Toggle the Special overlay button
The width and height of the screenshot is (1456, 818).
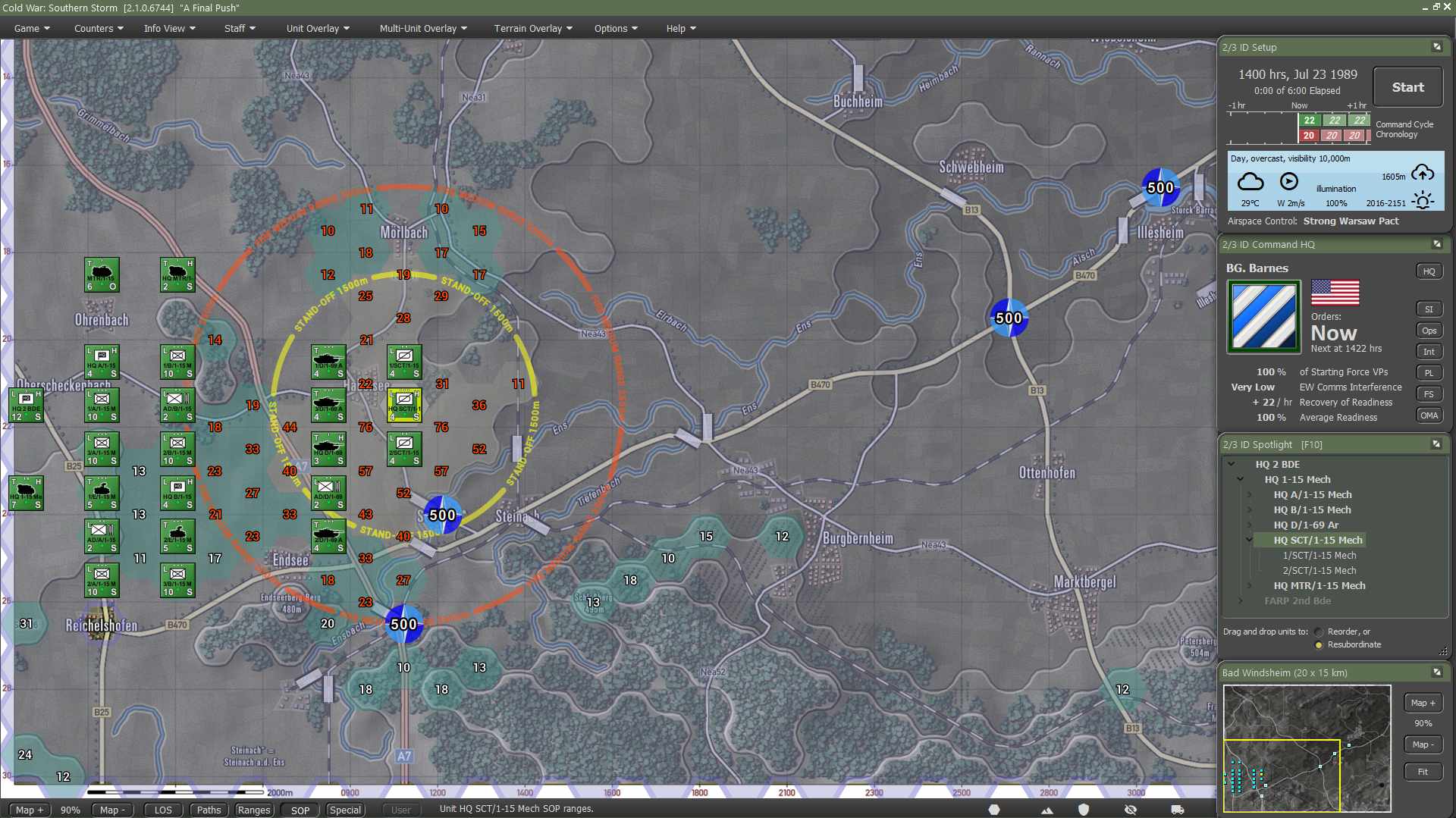click(345, 810)
